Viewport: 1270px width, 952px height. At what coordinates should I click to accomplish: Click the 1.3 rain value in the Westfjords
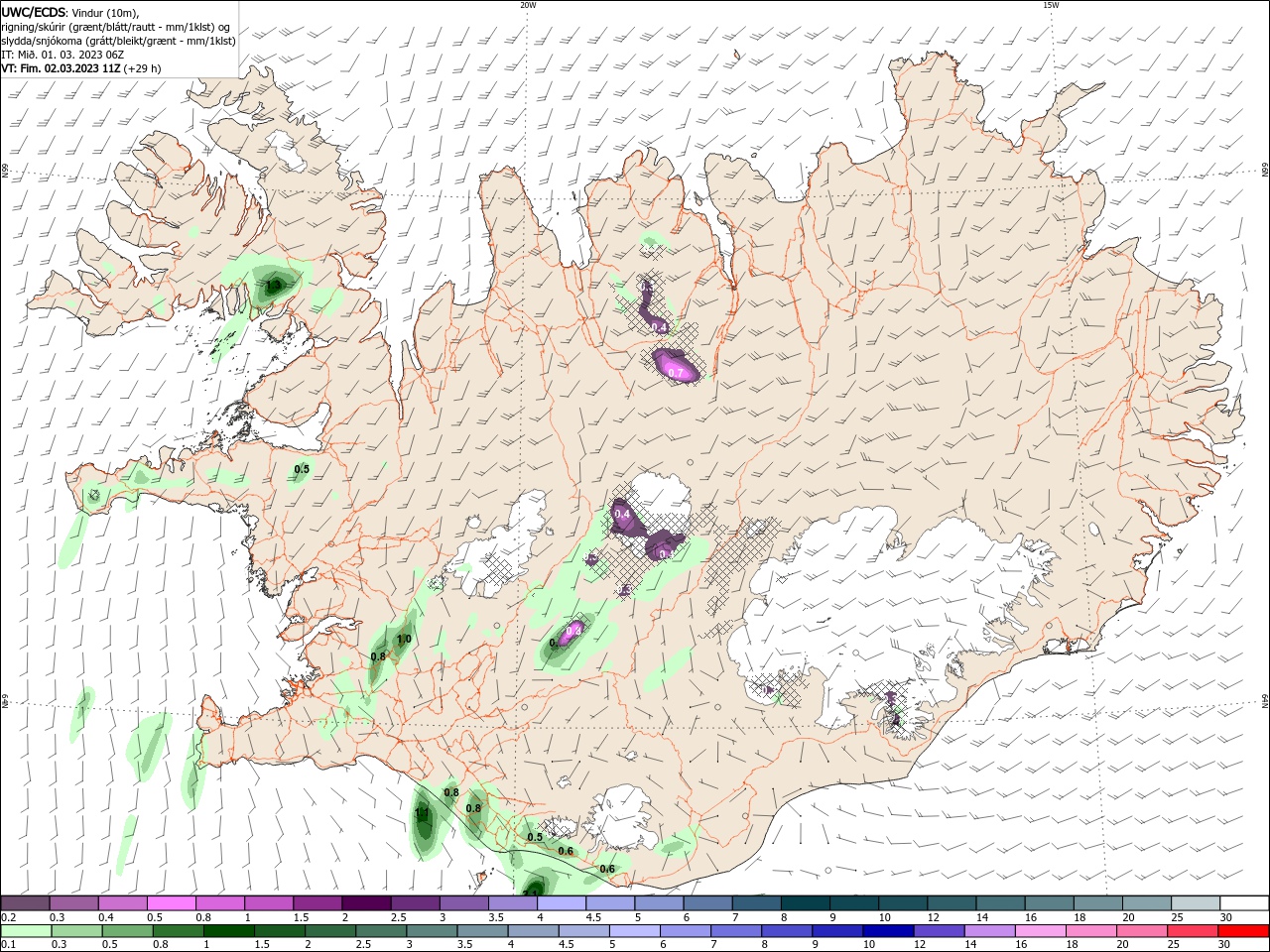pyautogui.click(x=273, y=286)
